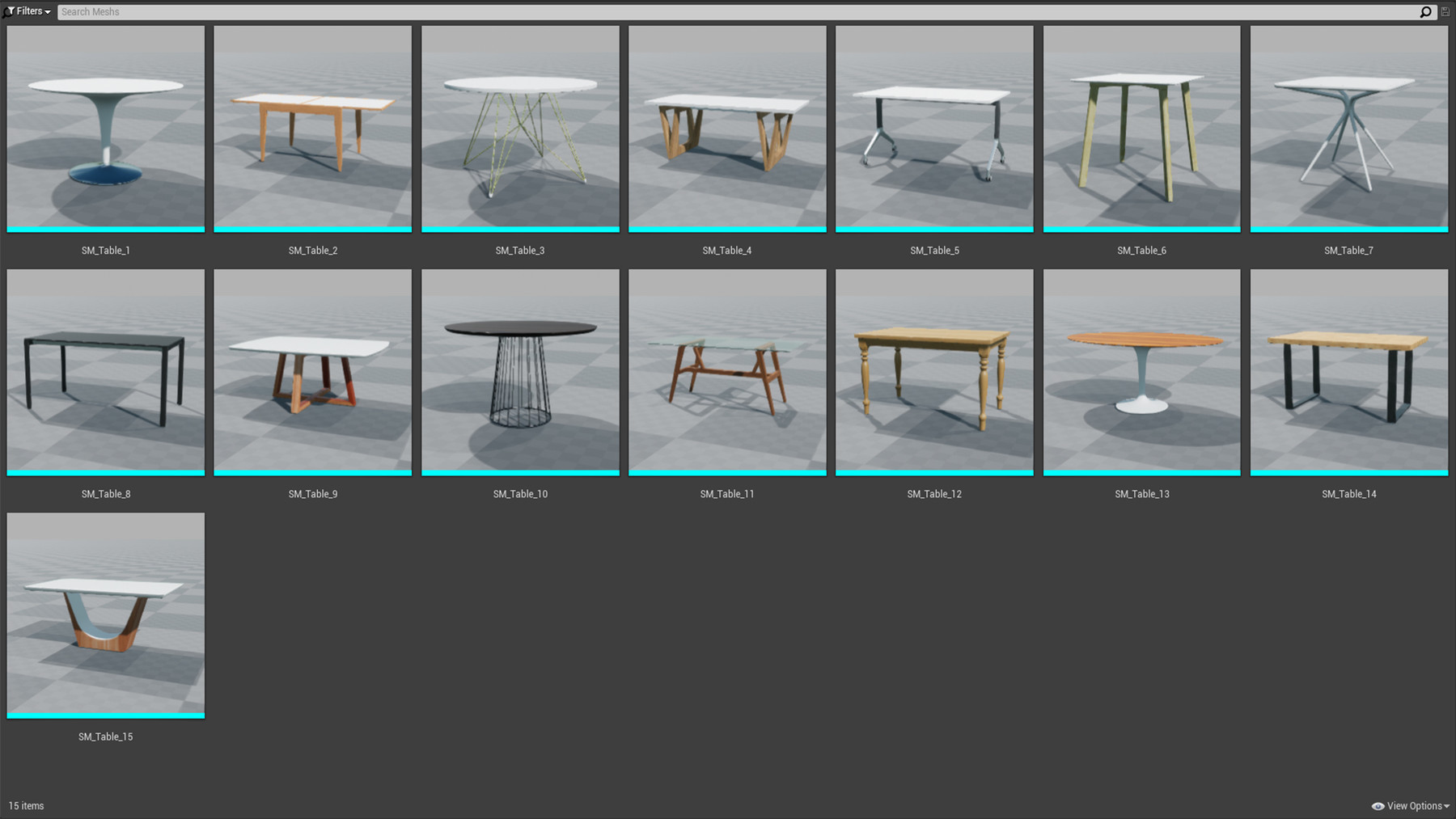Viewport: 1456px width, 819px height.
Task: Select the SM_Table_2 mesh thumbnail
Action: point(313,129)
